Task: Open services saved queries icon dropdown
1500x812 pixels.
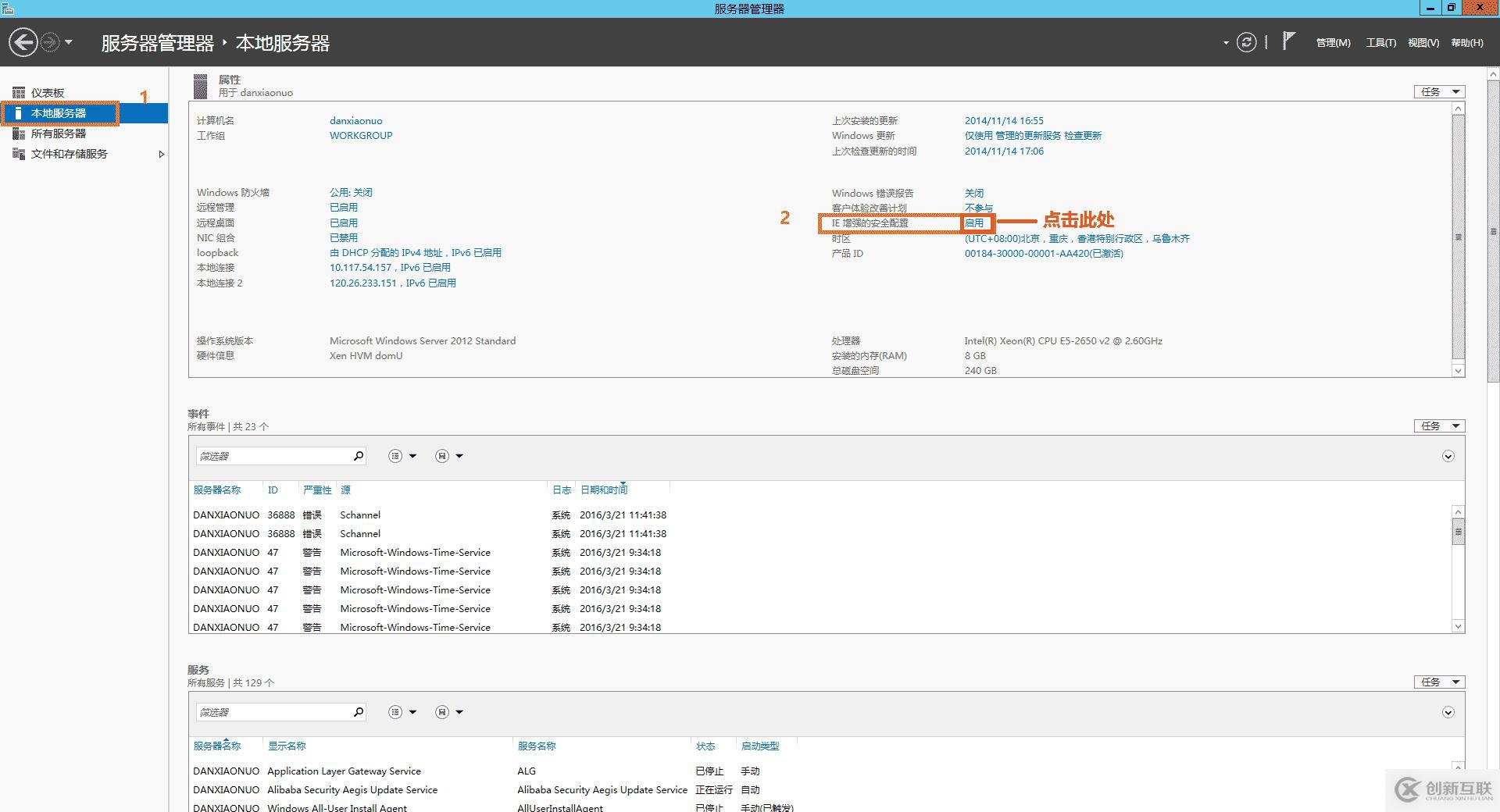Action: pyautogui.click(x=448, y=712)
